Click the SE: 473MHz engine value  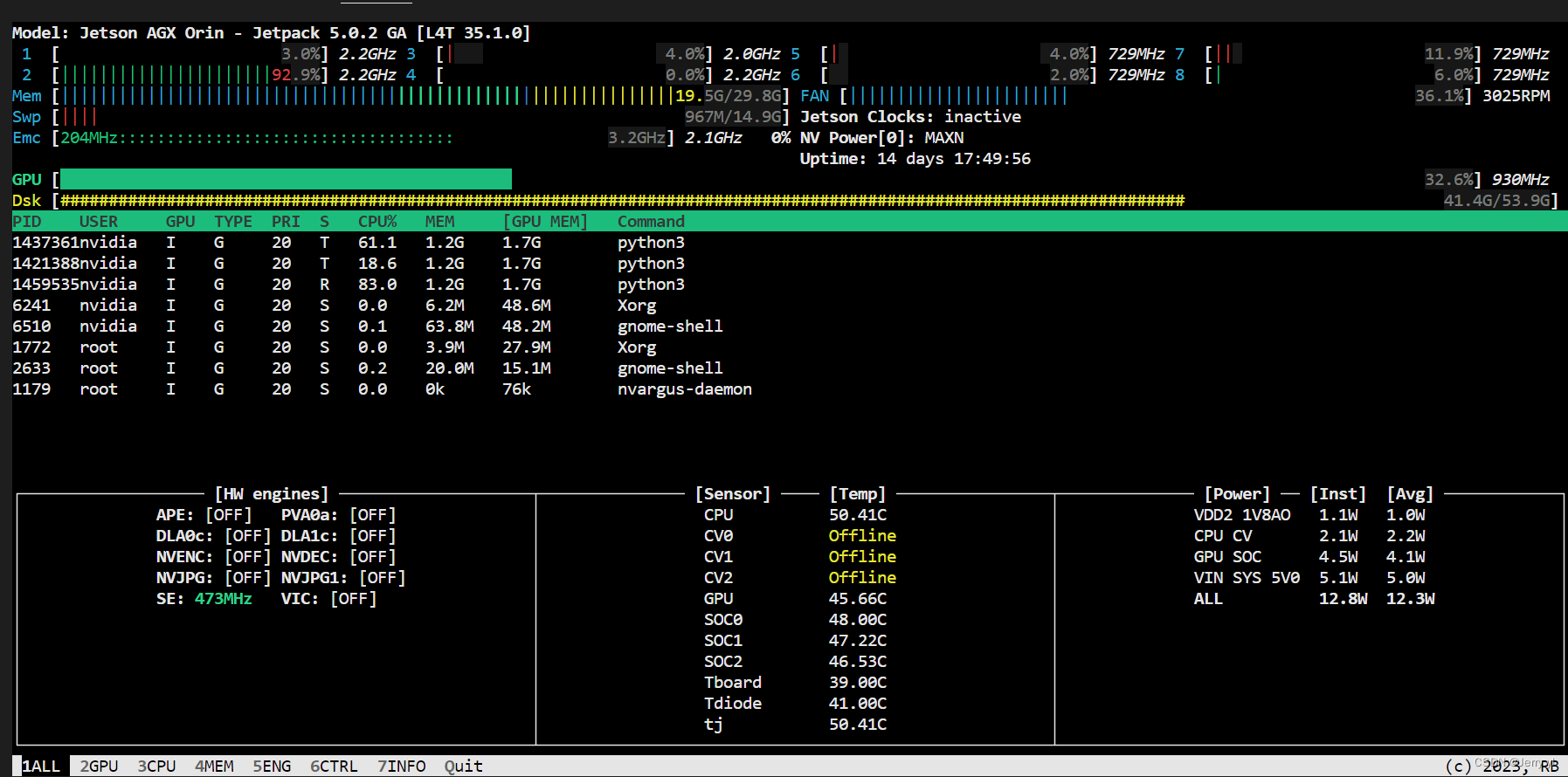[x=204, y=598]
